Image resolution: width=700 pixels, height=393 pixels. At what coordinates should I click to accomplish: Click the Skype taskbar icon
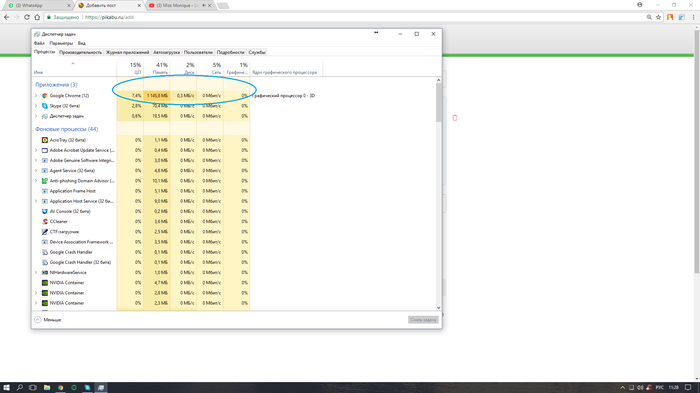[88, 388]
